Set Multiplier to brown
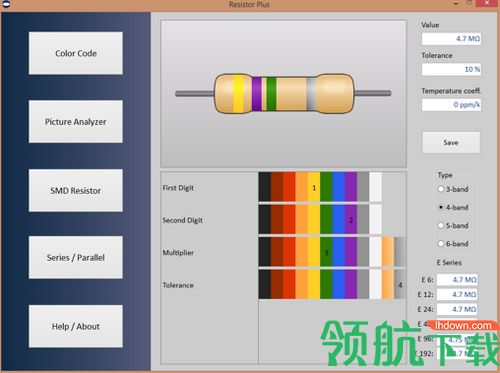The width and height of the screenshot is (500, 373). [277, 252]
